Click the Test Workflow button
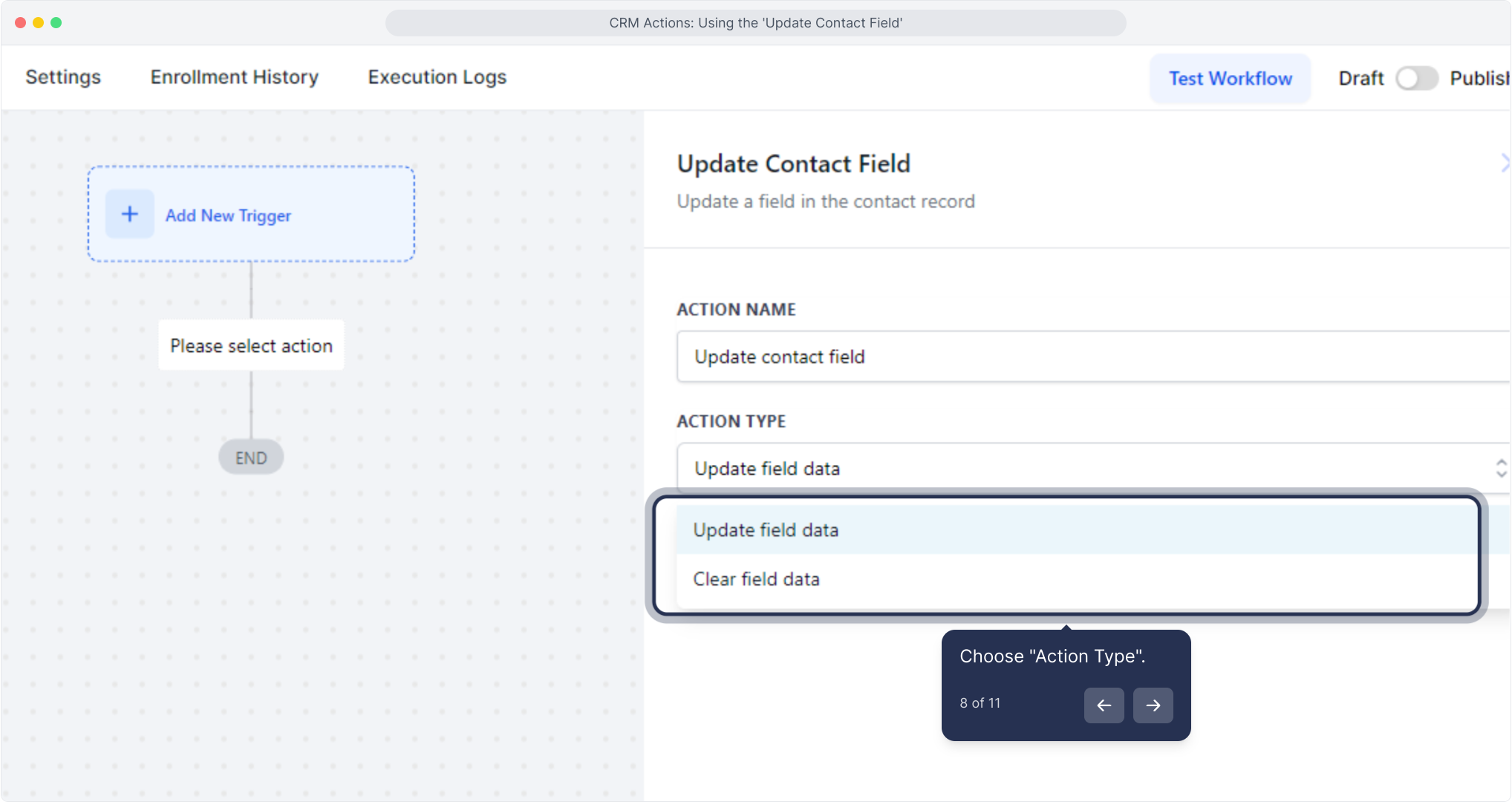 click(x=1230, y=79)
